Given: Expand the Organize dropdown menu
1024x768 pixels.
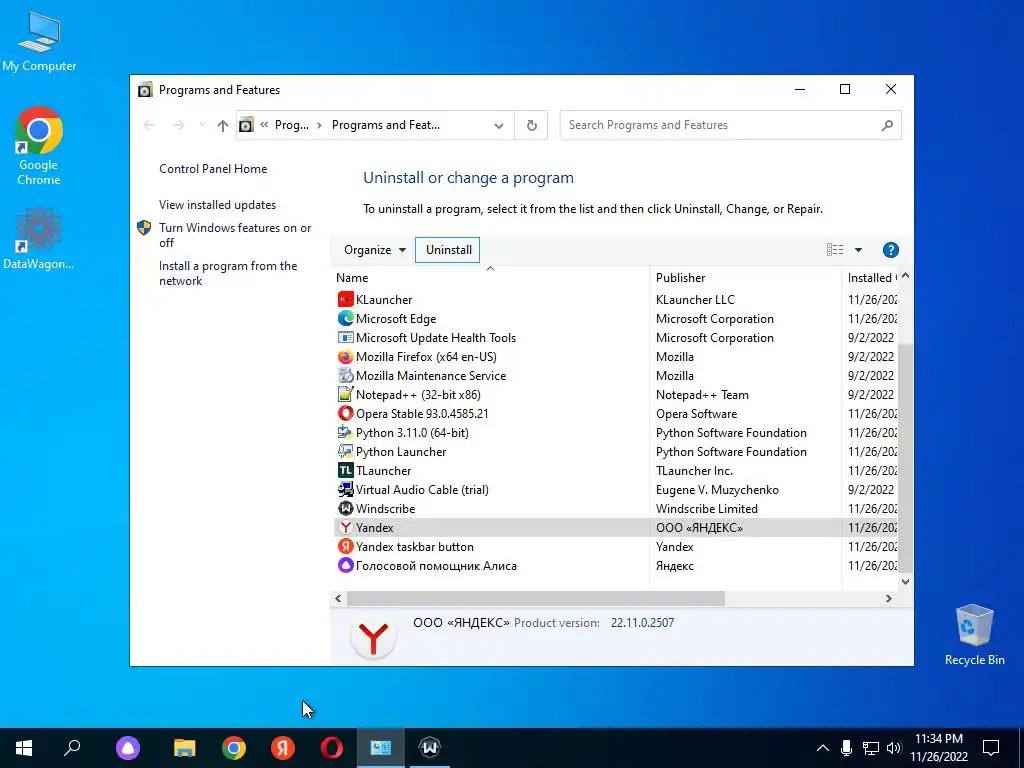Looking at the screenshot, I should (375, 250).
